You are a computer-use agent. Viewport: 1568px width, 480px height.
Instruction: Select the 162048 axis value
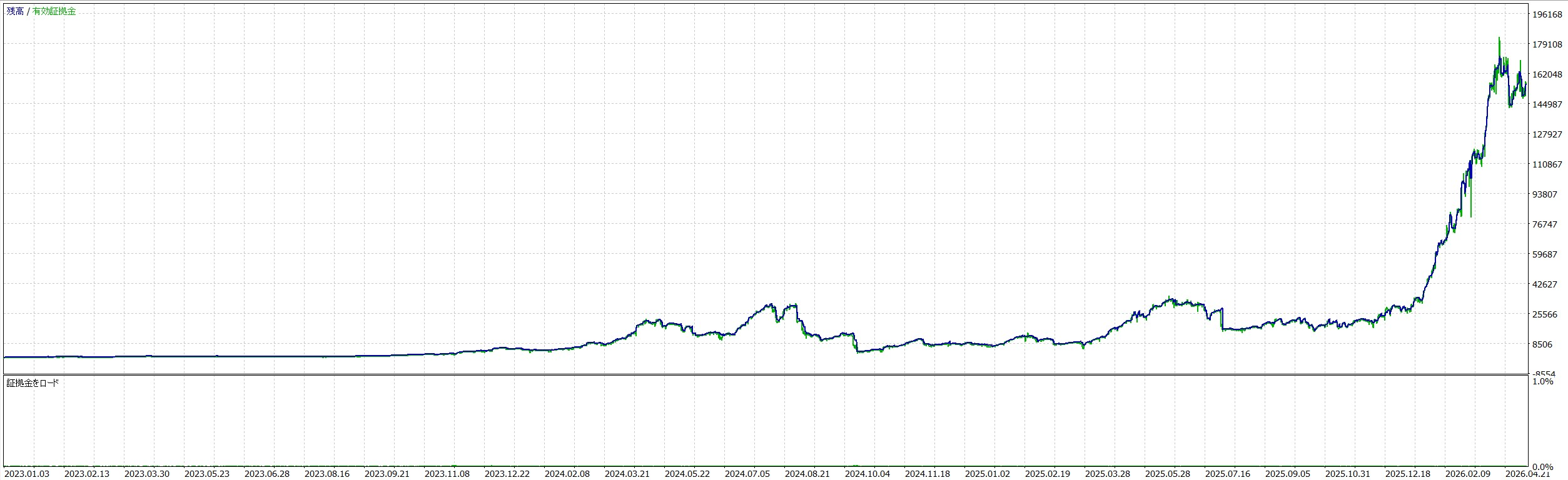point(1547,74)
